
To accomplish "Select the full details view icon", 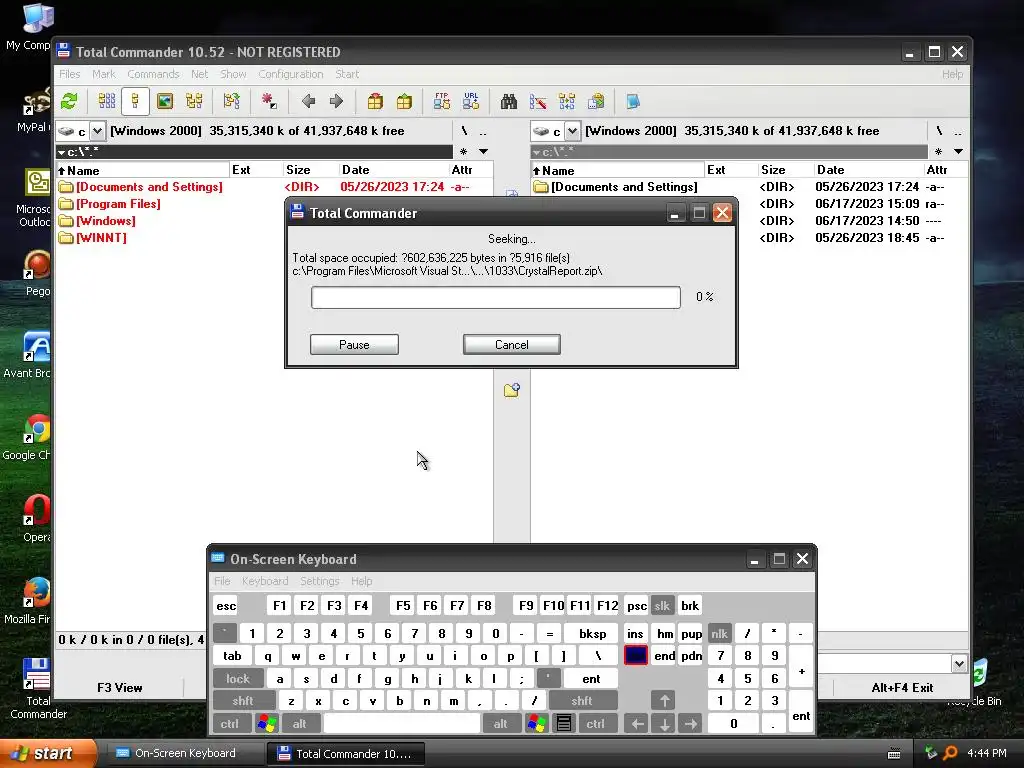I will (135, 101).
